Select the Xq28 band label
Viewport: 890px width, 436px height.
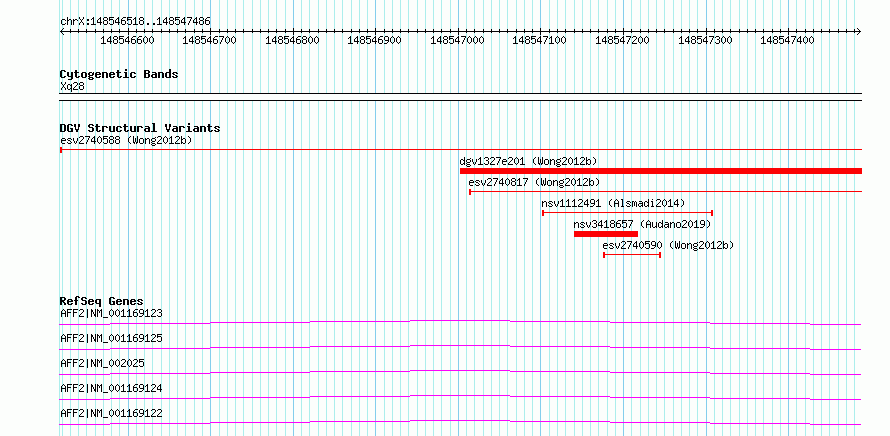pyautogui.click(x=73, y=87)
